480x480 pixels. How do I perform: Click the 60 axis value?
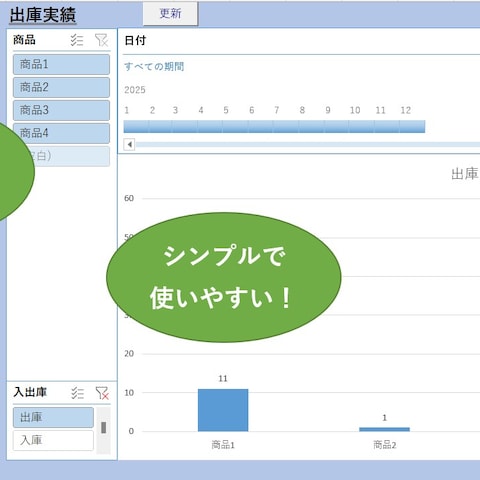pos(129,198)
